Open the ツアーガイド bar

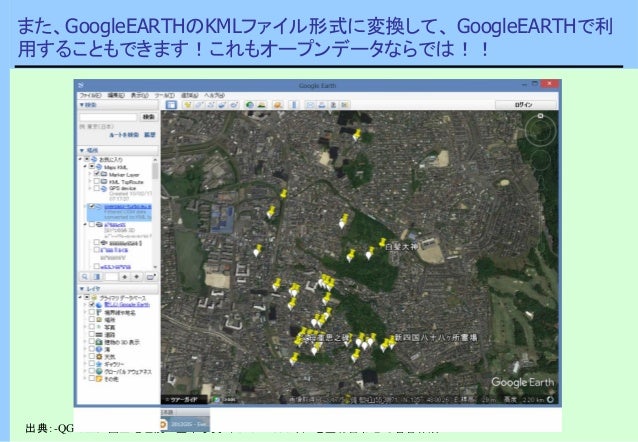pos(184,400)
